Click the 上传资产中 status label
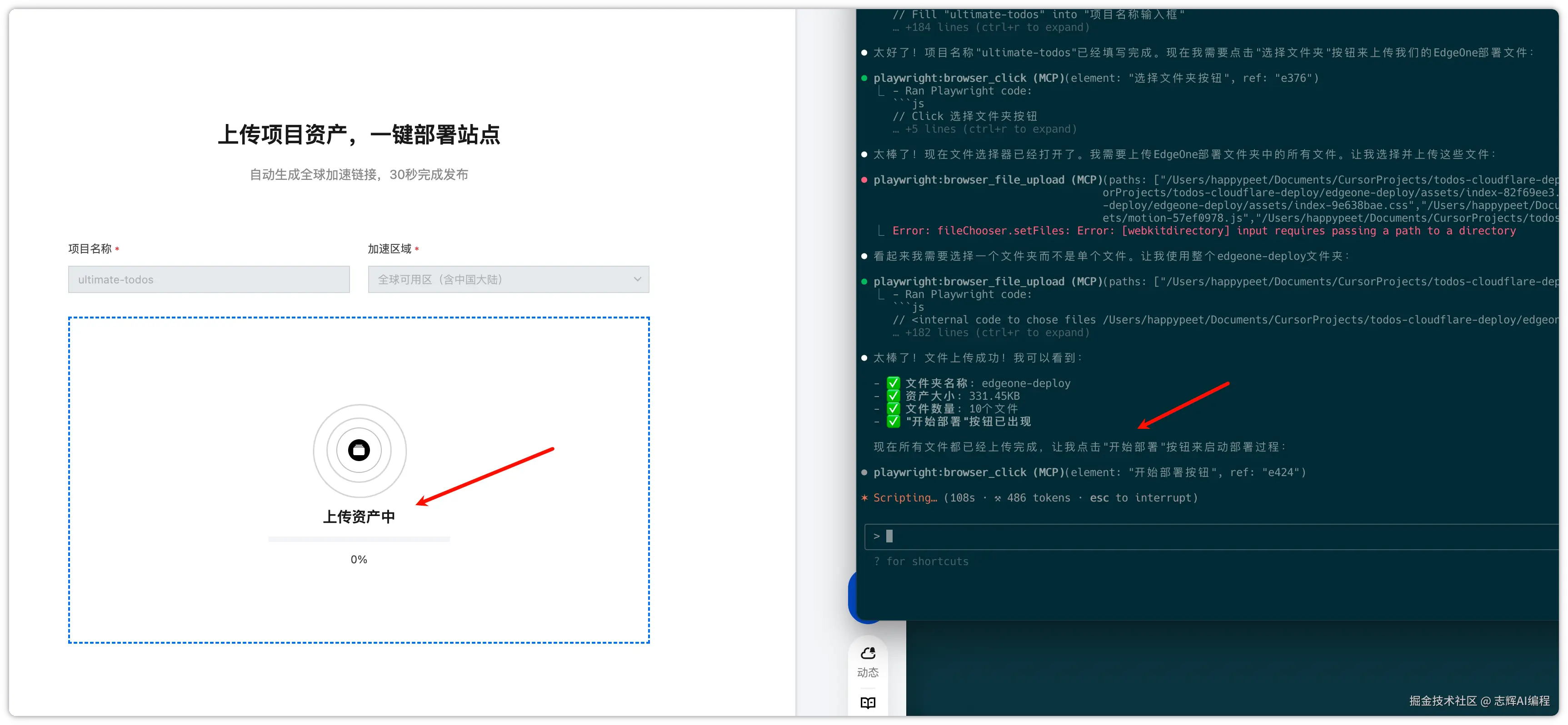Image resolution: width=1568 pixels, height=725 pixels. (359, 517)
